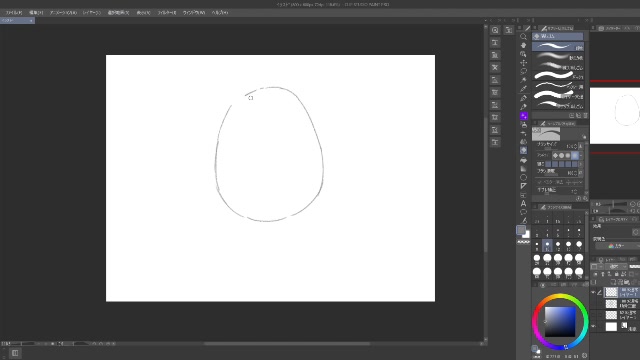Viewport: 640px width, 360px height.
Task: Select the Hand move-canvas tool
Action: tap(523, 45)
